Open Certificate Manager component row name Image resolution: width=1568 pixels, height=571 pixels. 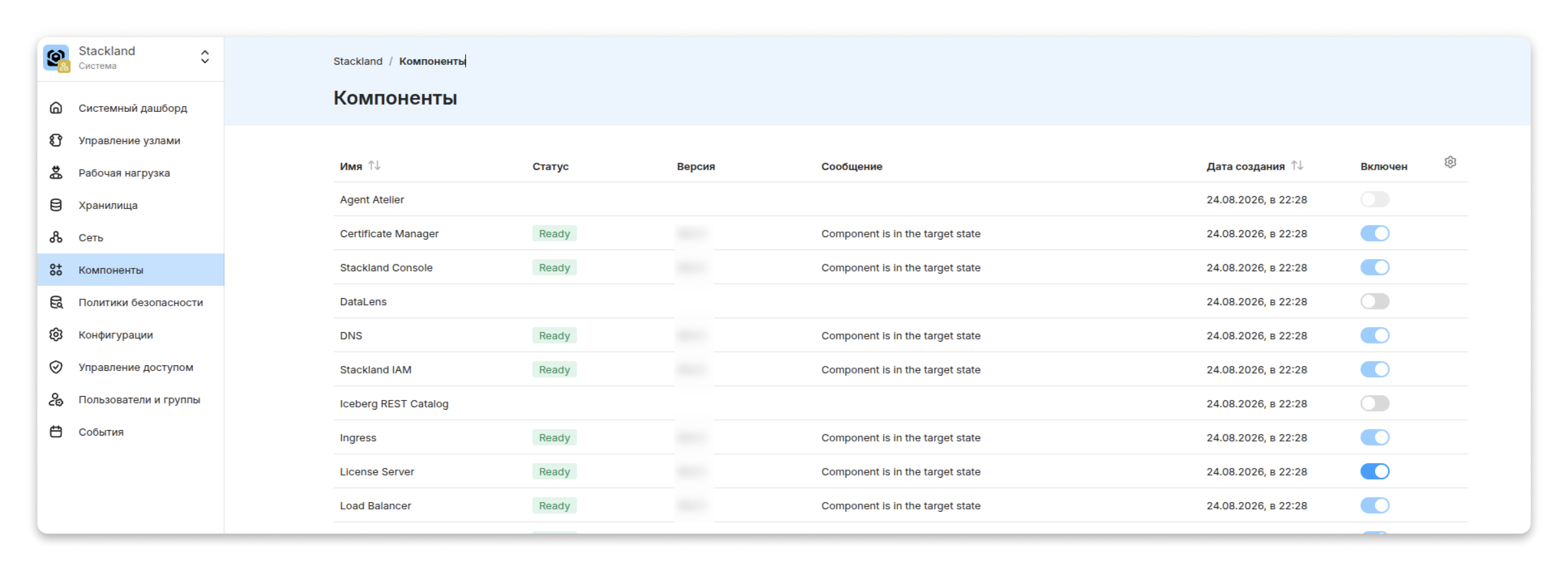tap(389, 234)
